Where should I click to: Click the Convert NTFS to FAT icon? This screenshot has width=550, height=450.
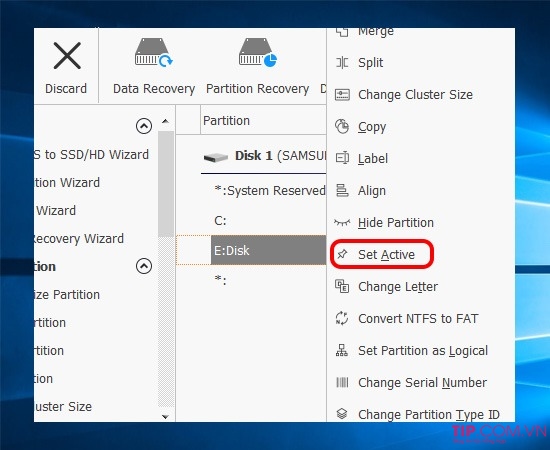click(342, 318)
